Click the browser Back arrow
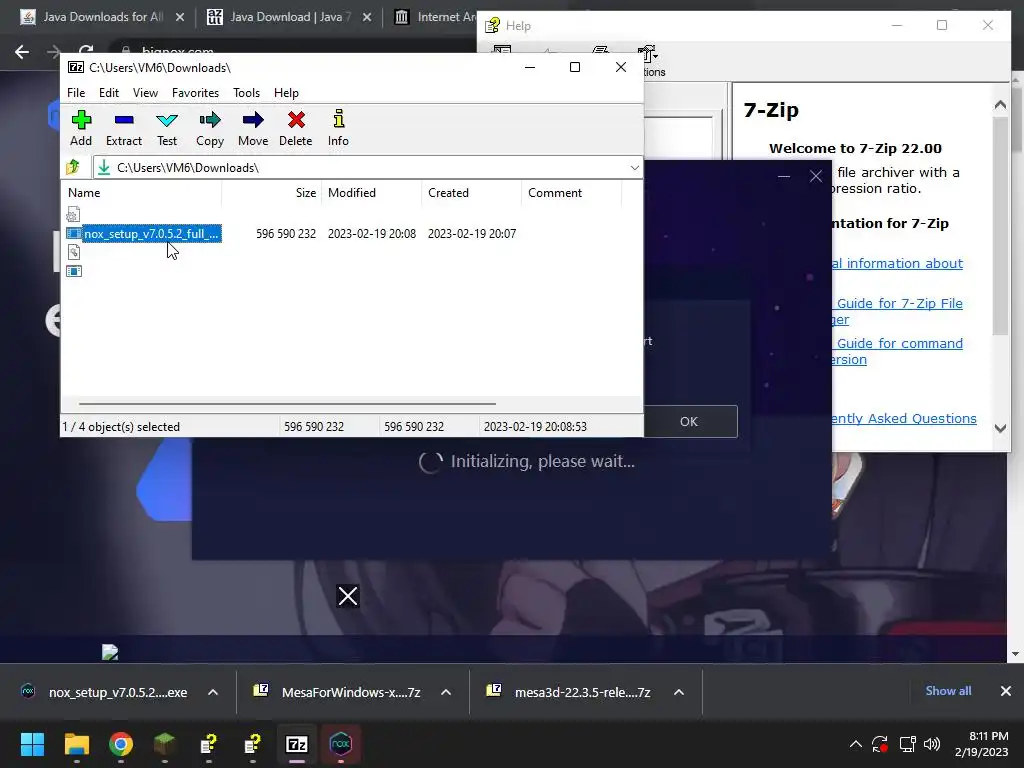Image resolution: width=1024 pixels, height=768 pixels. [x=22, y=52]
